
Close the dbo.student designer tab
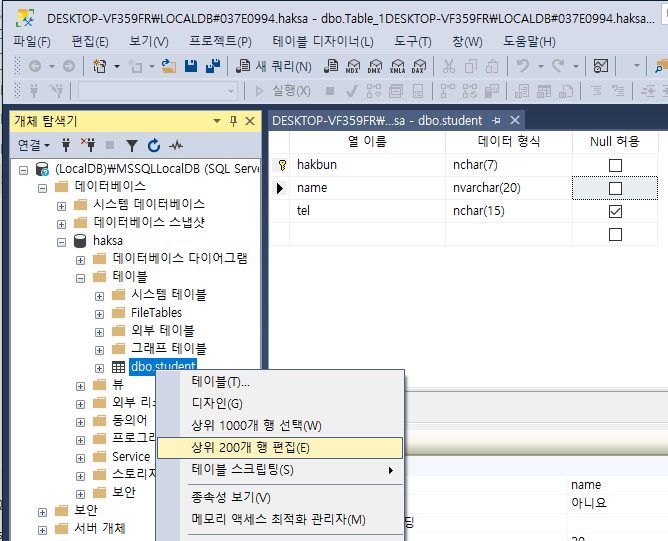[515, 121]
